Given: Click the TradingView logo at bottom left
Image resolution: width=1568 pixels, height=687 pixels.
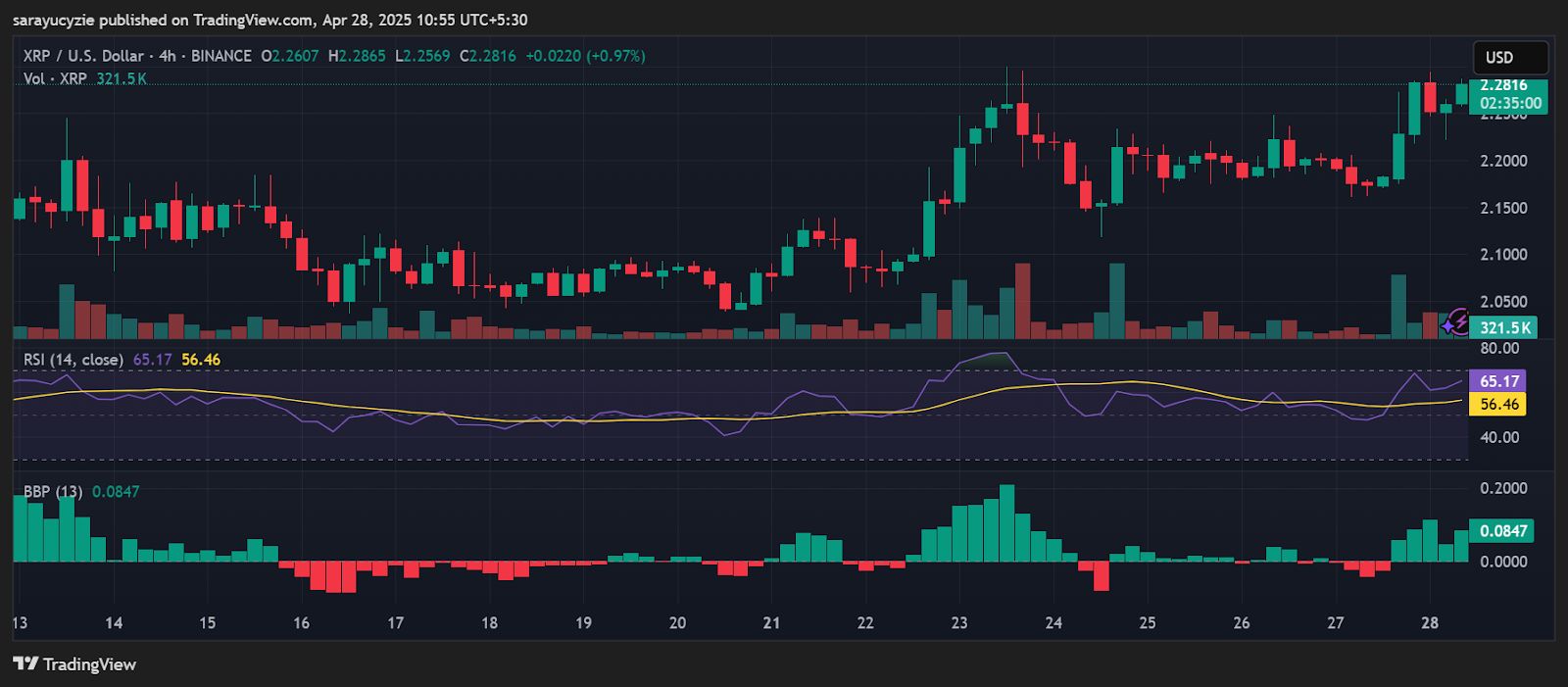Looking at the screenshot, I should pyautogui.click(x=74, y=664).
